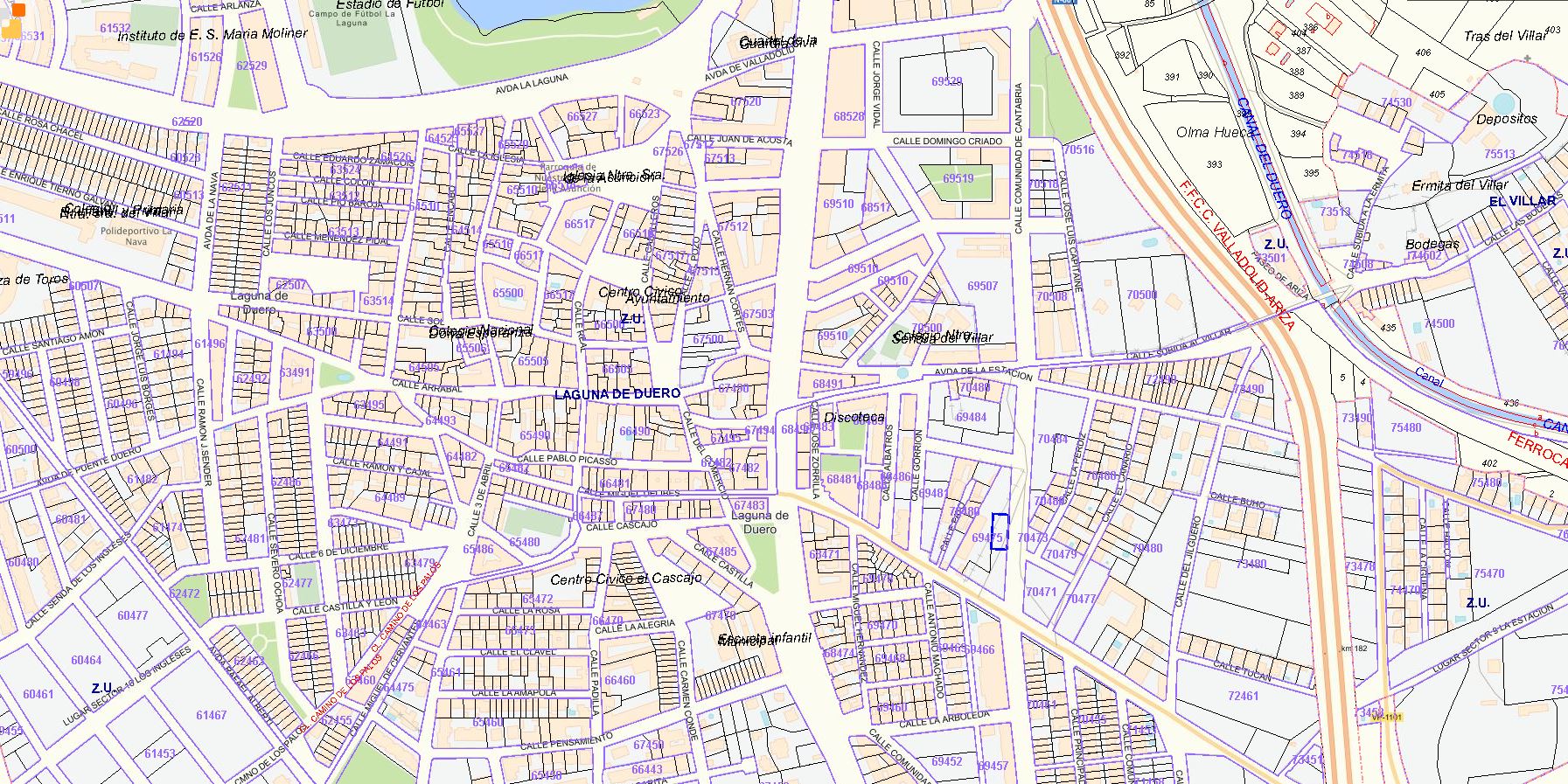
Task: Click the Ermita del Villar label
Action: pyautogui.click(x=1459, y=185)
